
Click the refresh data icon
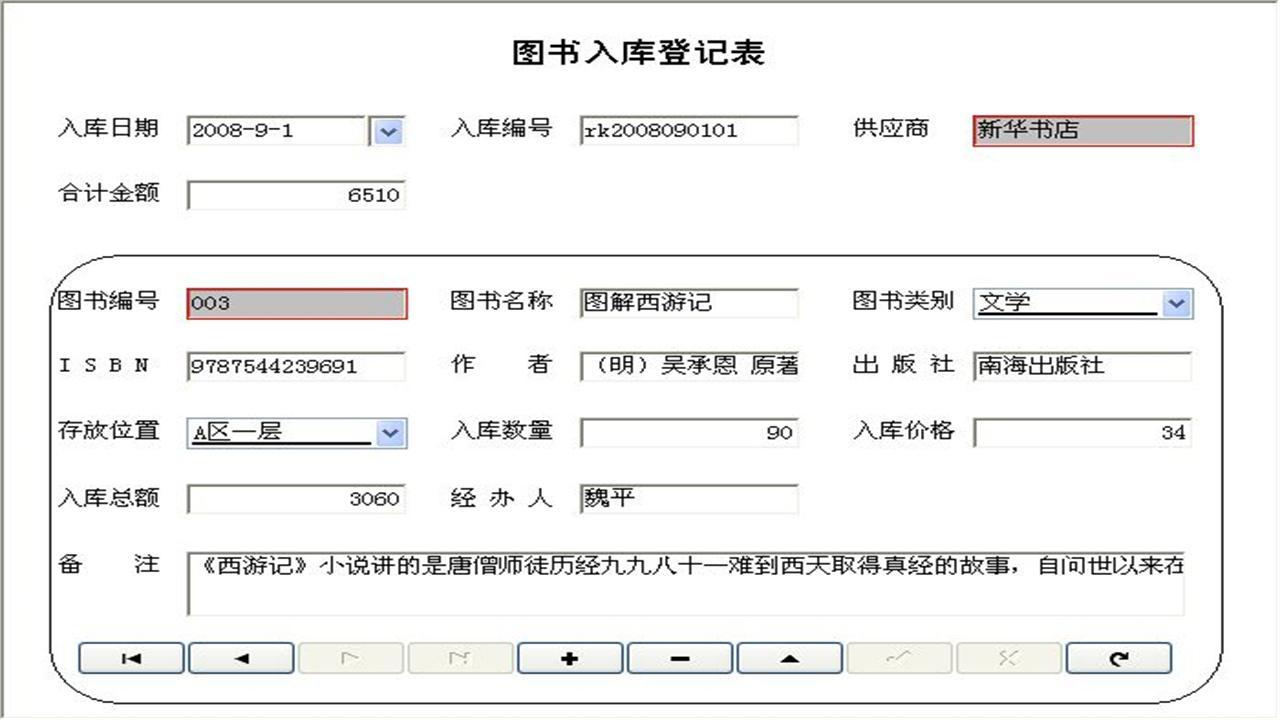1118,658
